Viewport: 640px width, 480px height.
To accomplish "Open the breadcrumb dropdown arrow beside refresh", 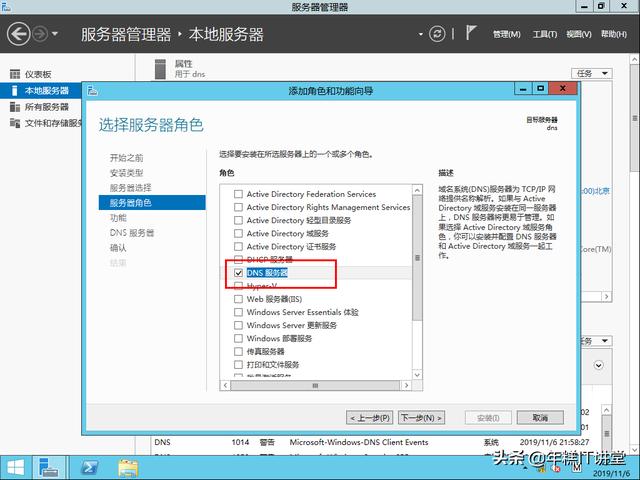I will click(421, 34).
